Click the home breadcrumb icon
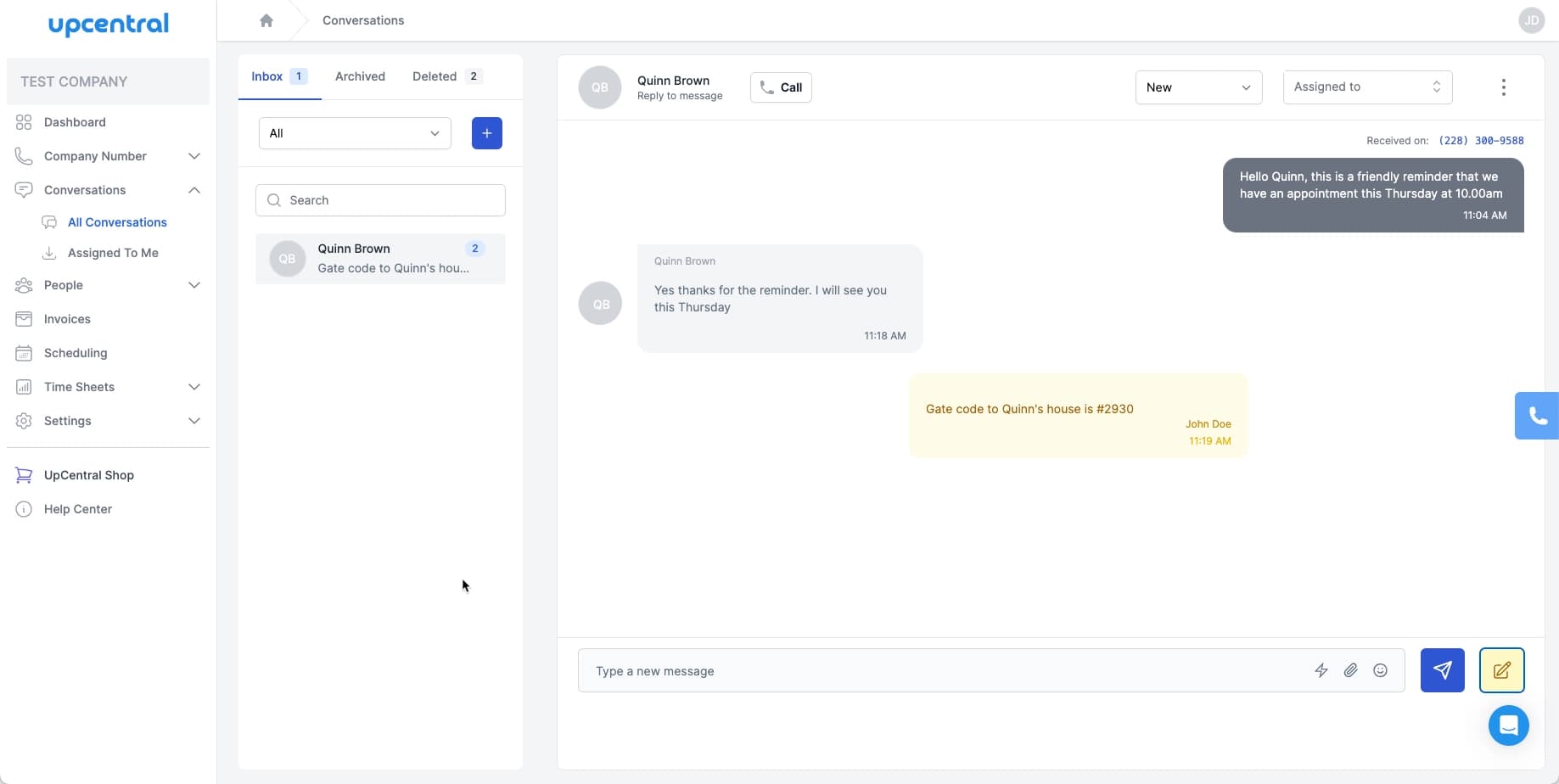Viewport: 1559px width, 784px height. pyautogui.click(x=266, y=20)
